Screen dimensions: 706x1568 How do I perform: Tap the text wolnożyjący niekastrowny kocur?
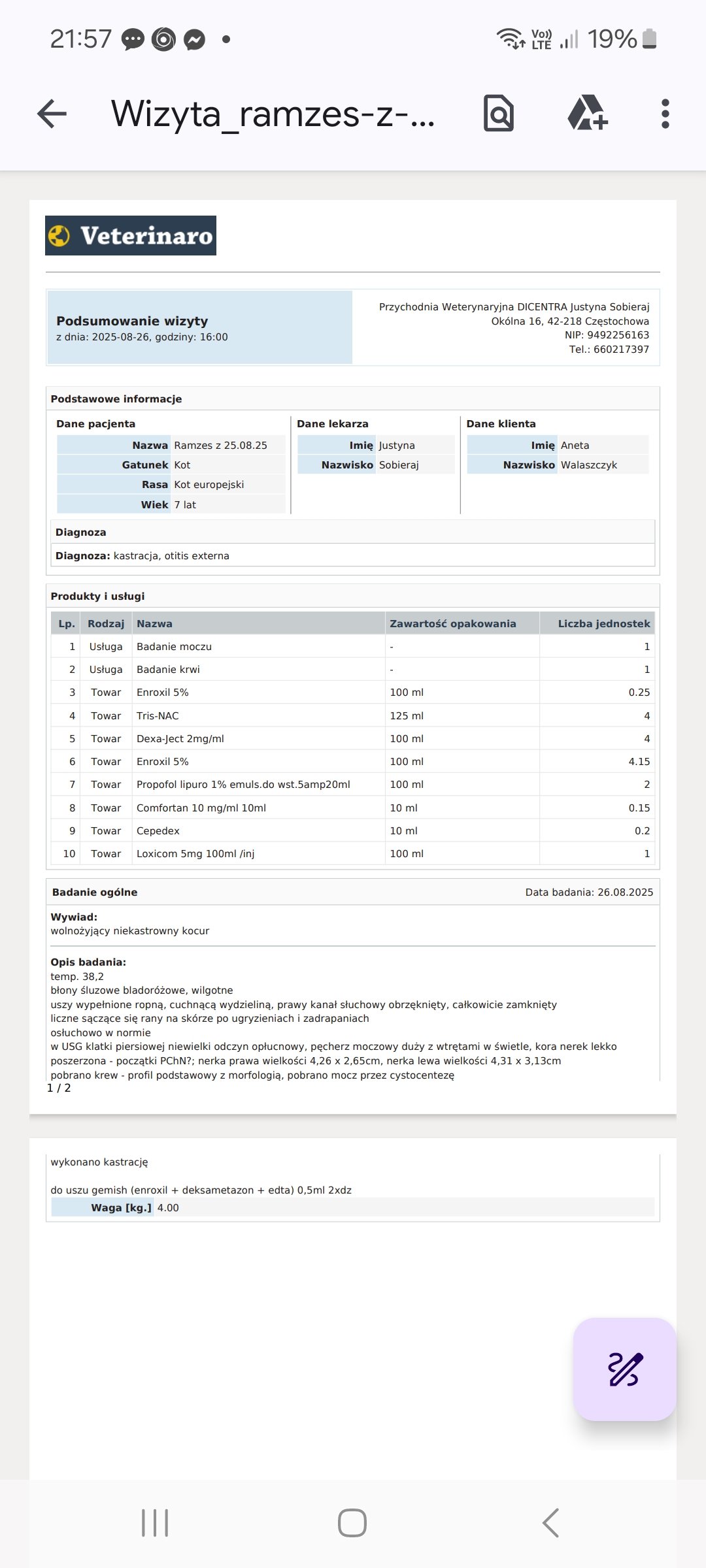click(x=130, y=931)
